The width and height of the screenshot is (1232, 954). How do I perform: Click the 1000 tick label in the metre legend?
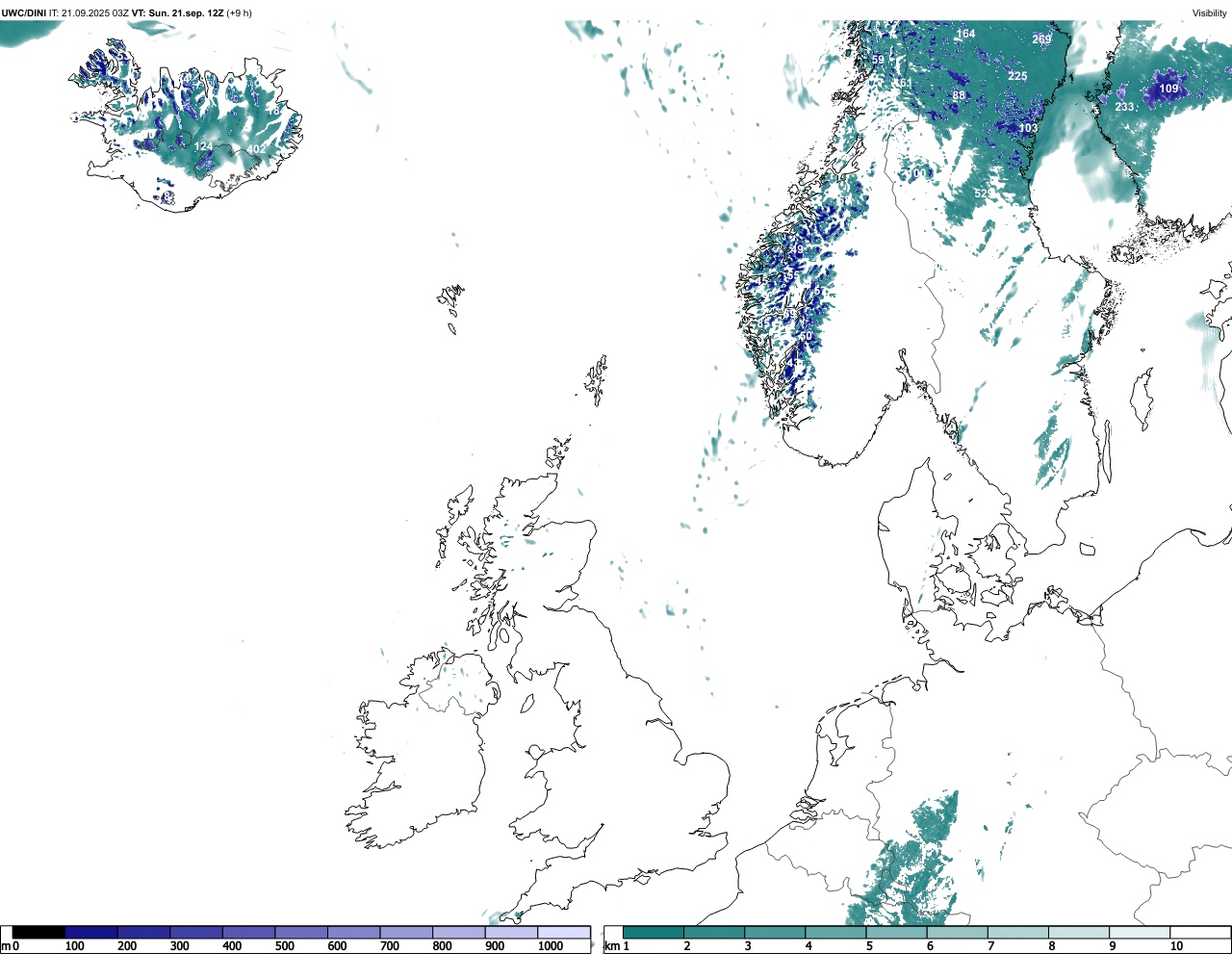point(550,946)
